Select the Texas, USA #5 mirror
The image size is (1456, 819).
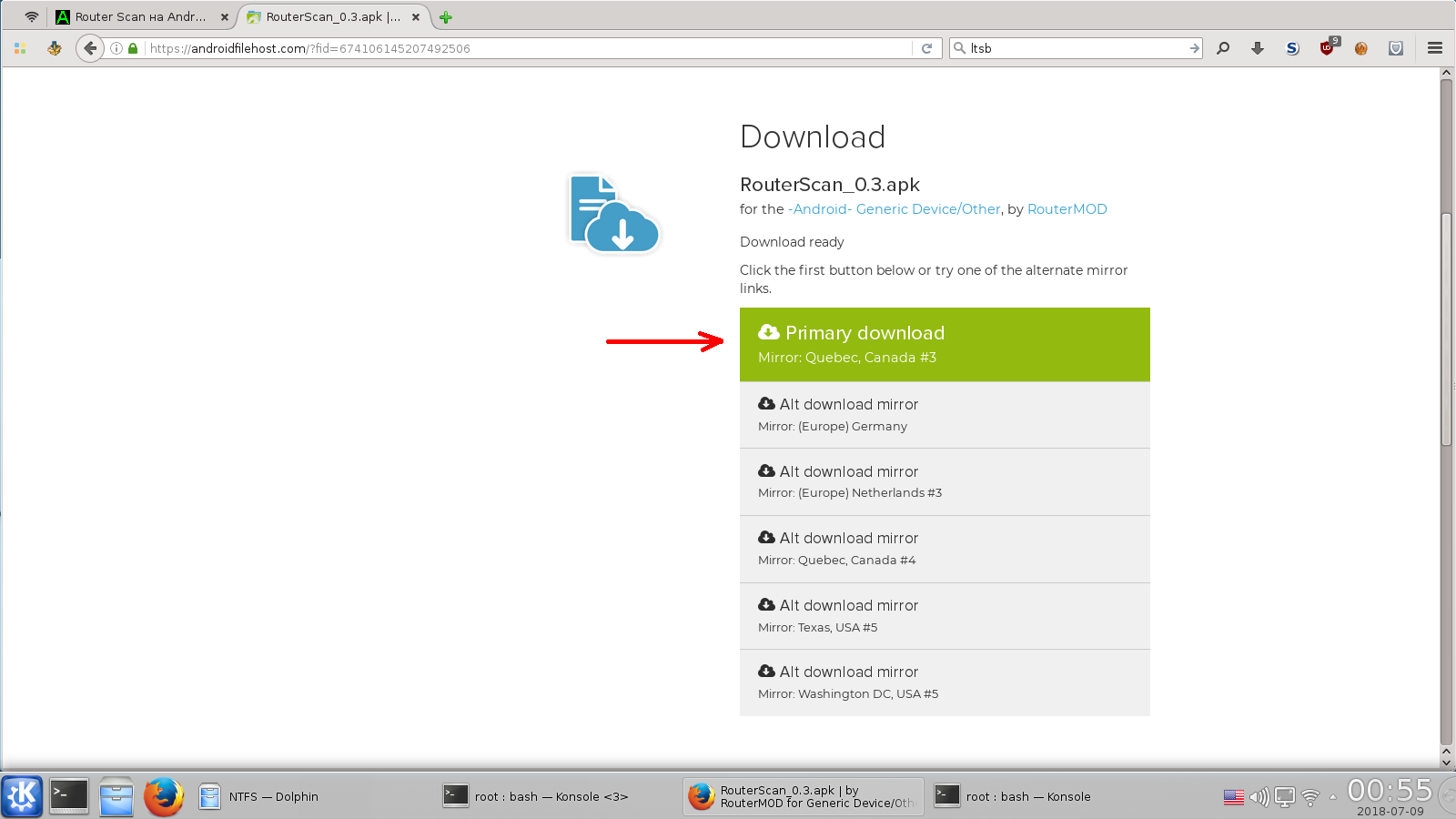944,616
